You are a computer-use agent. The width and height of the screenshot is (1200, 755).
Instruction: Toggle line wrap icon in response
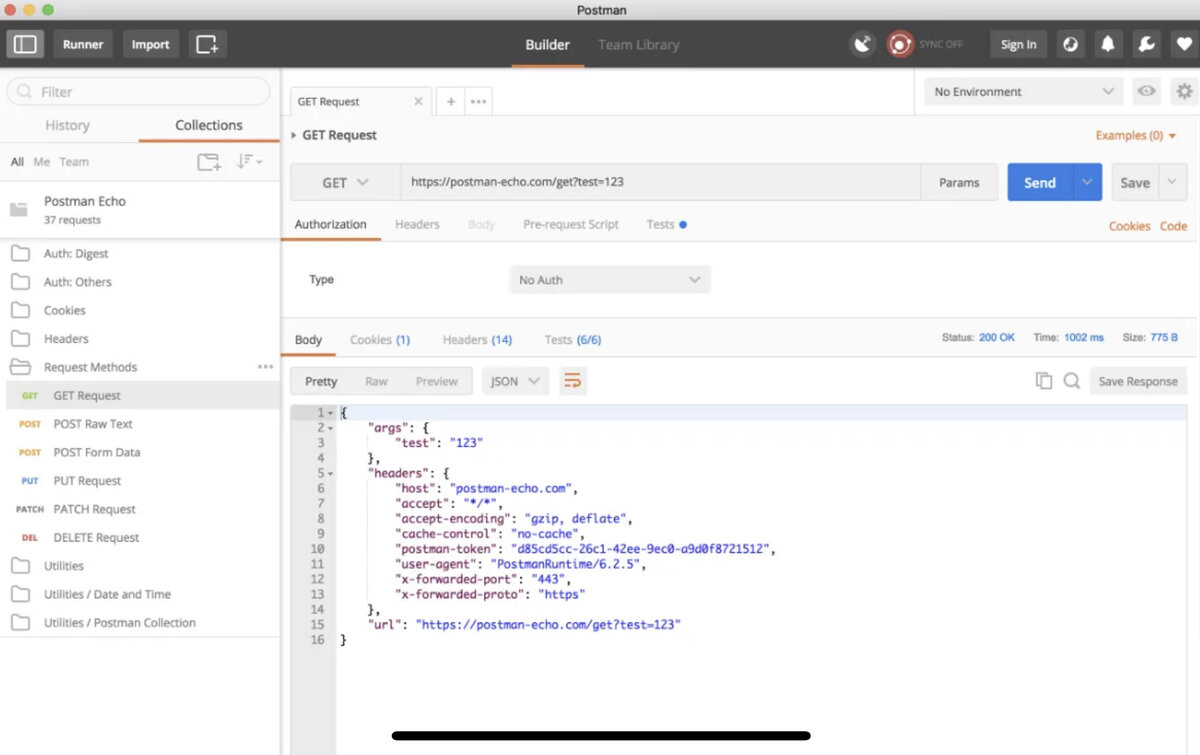pos(572,381)
